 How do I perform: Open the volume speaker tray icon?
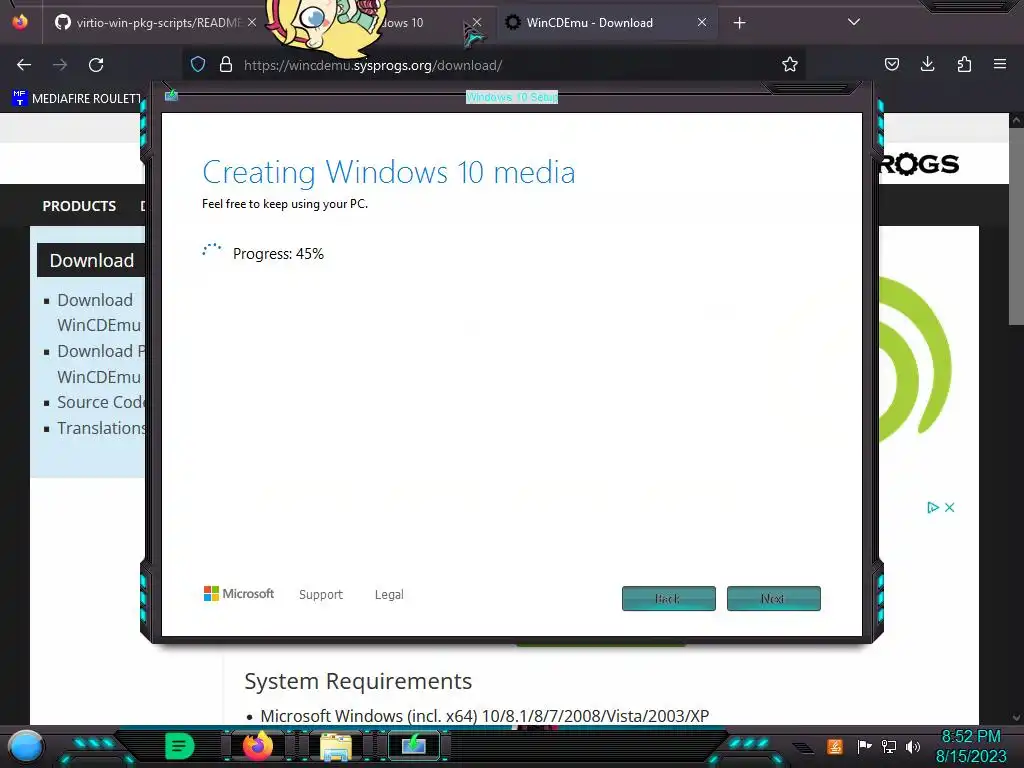[913, 746]
